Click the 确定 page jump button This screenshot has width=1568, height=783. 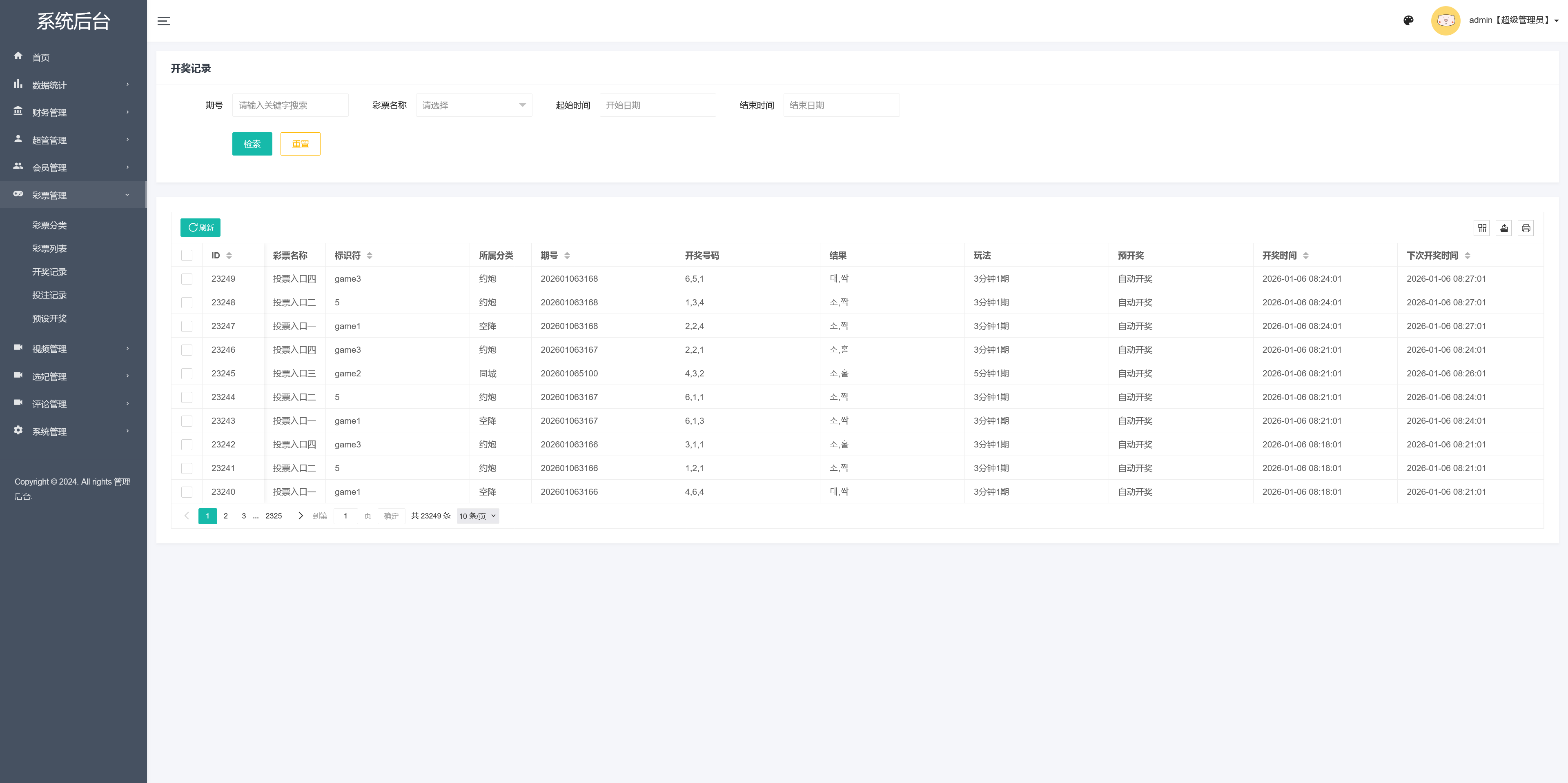coord(392,516)
